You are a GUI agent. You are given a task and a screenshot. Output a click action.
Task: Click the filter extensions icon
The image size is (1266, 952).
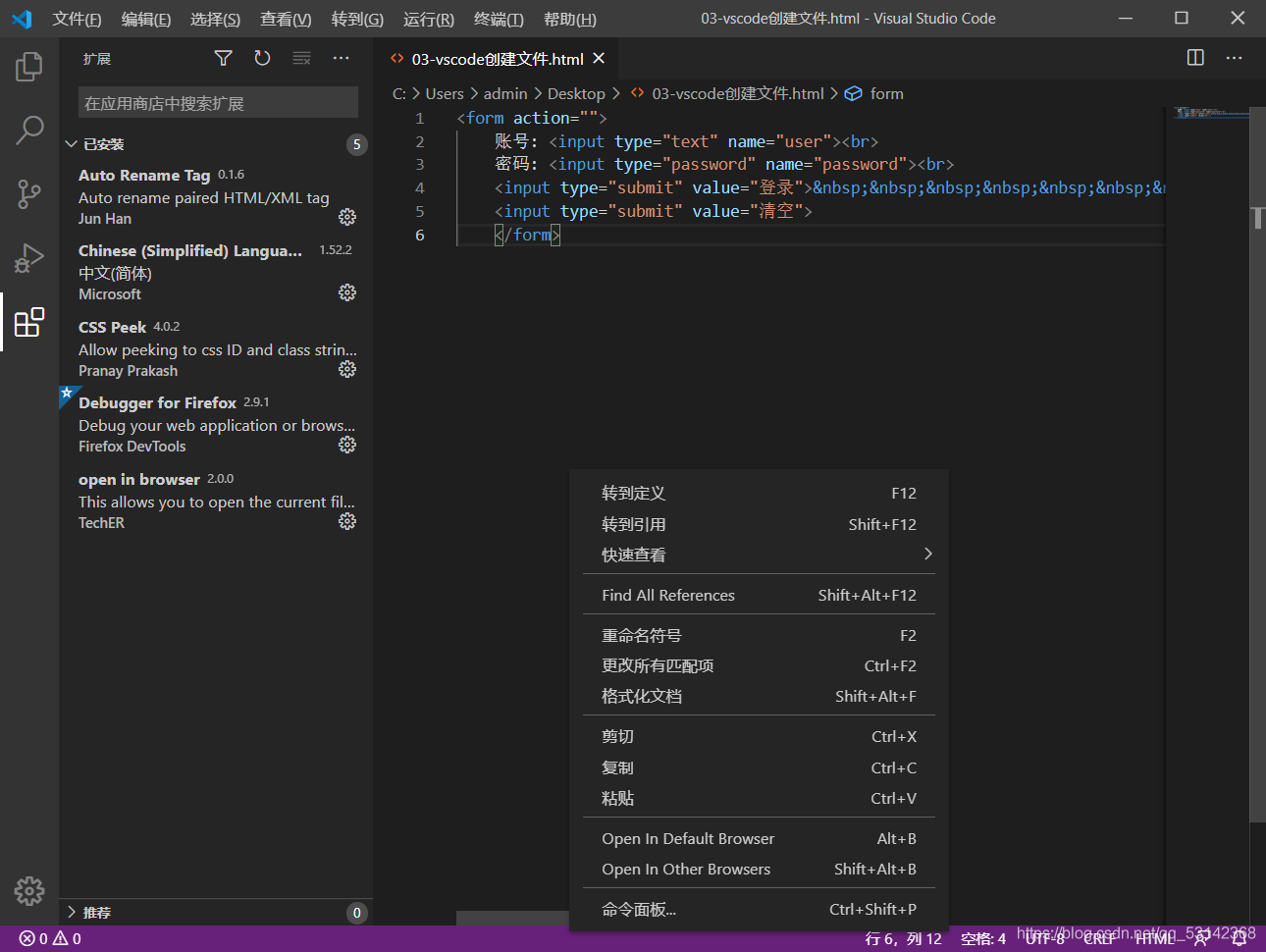(x=224, y=59)
